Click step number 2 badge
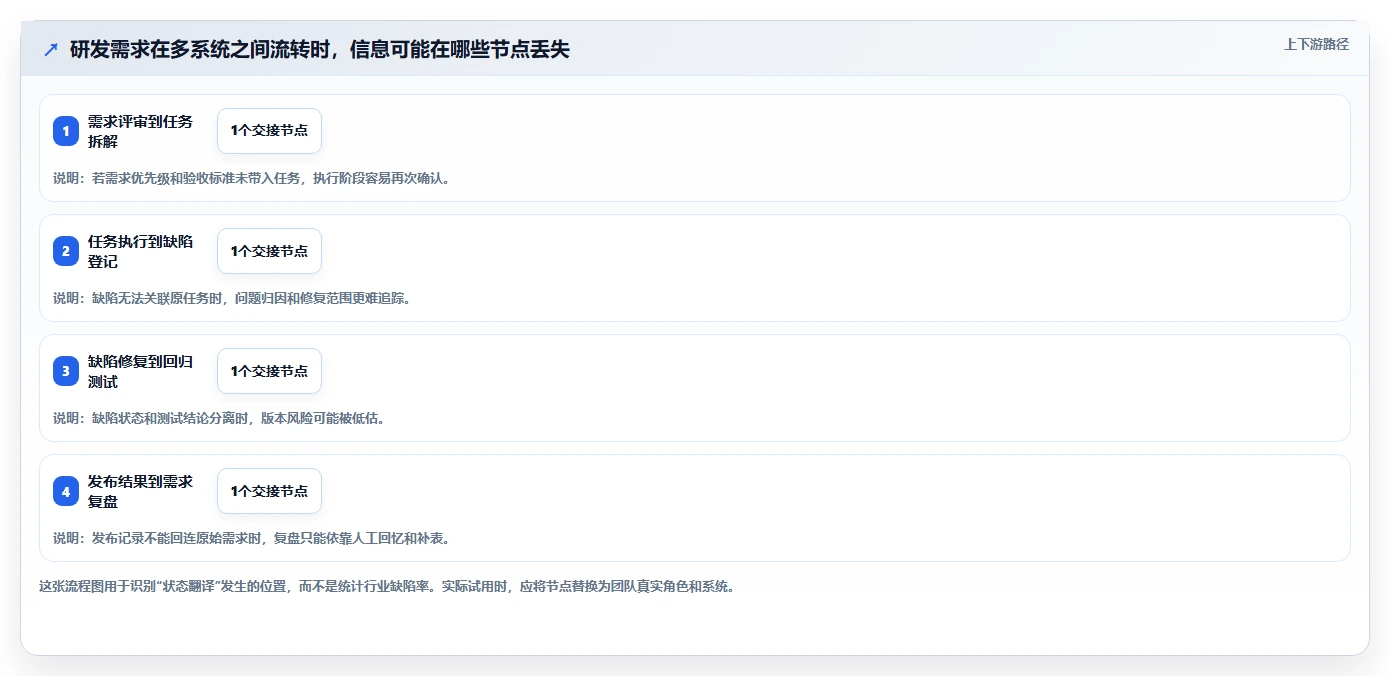Viewport: 1390px width, 676px height. pos(66,251)
